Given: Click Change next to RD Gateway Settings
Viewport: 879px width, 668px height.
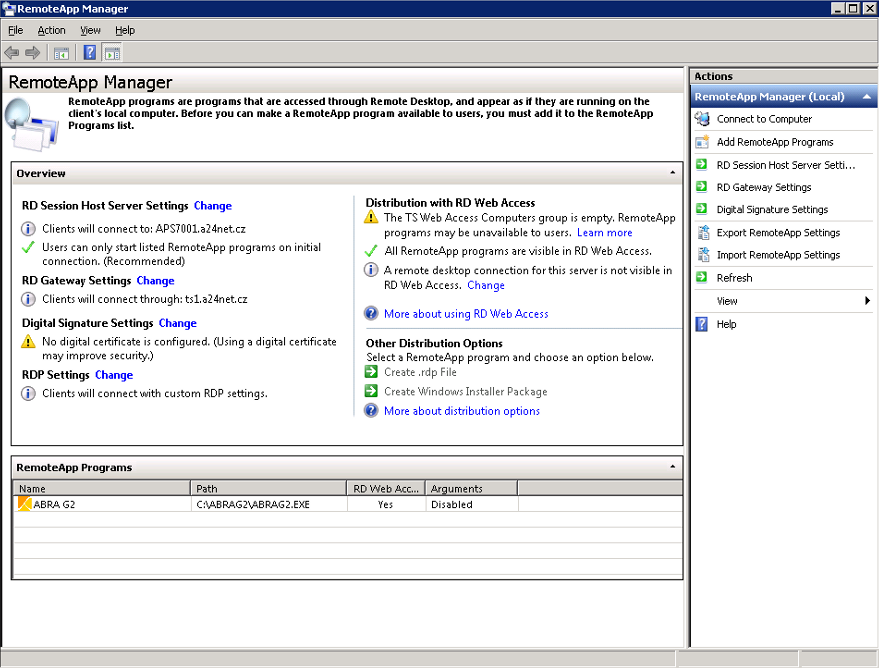Looking at the screenshot, I should pos(155,281).
